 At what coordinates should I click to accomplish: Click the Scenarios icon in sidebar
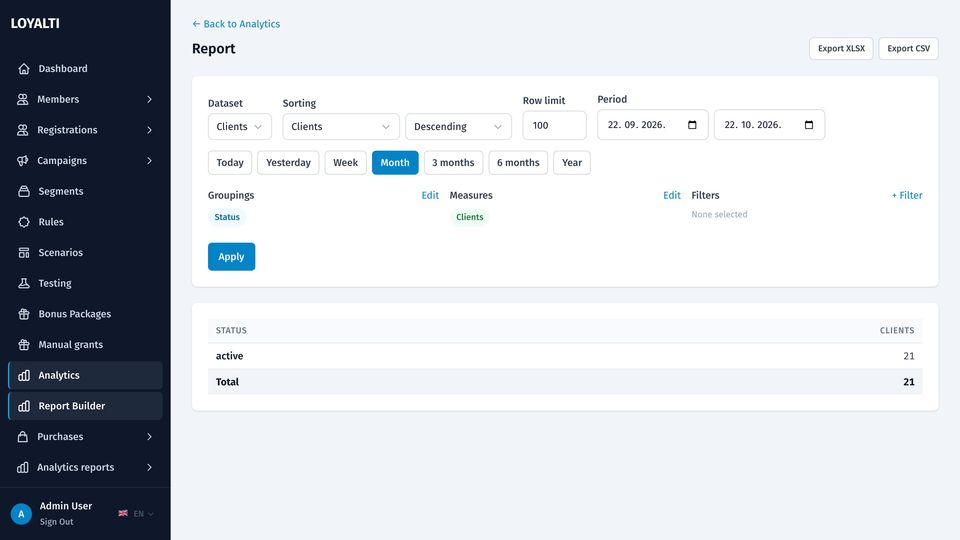24,252
